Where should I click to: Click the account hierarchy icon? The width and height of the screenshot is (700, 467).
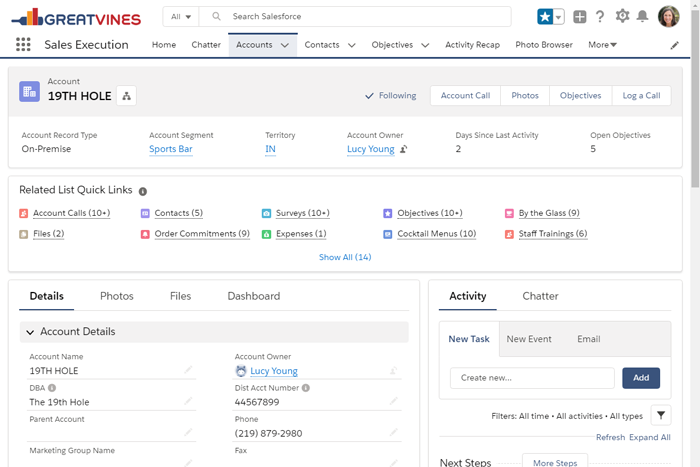(x=126, y=96)
